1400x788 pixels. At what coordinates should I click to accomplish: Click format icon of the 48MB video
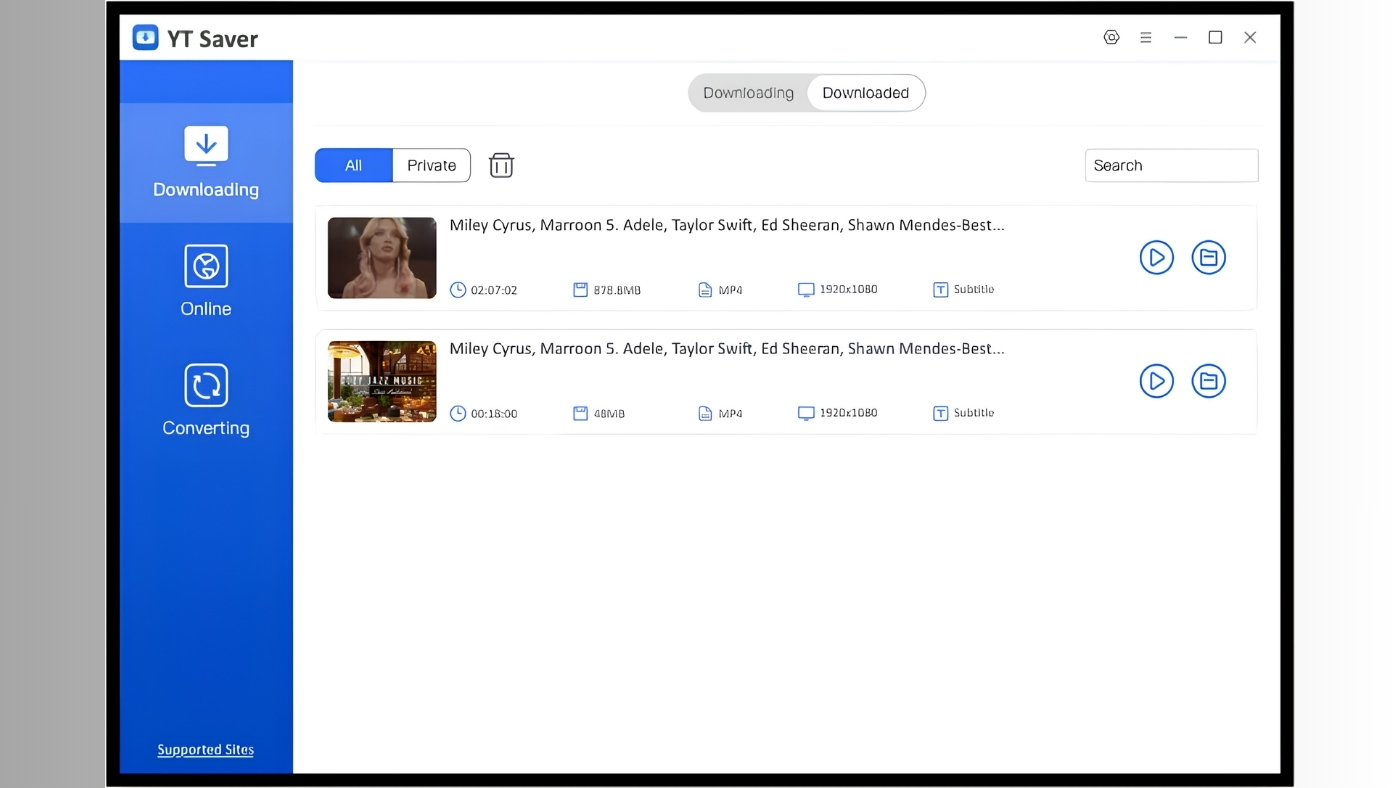(705, 413)
